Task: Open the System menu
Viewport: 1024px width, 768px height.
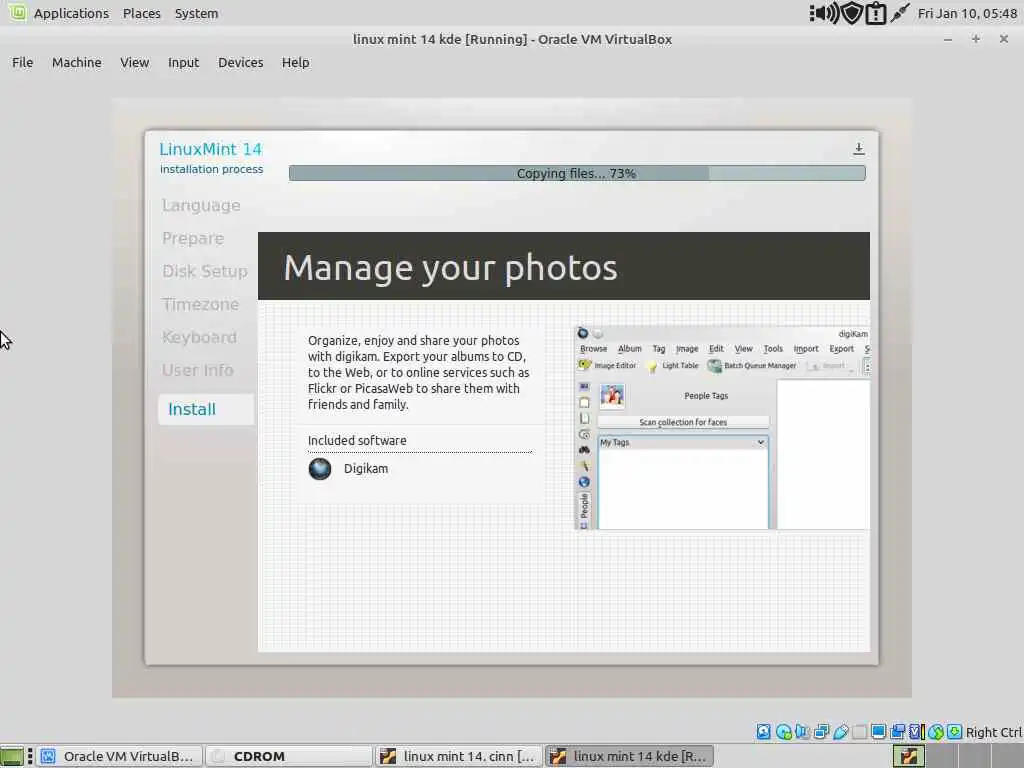Action: (x=197, y=13)
